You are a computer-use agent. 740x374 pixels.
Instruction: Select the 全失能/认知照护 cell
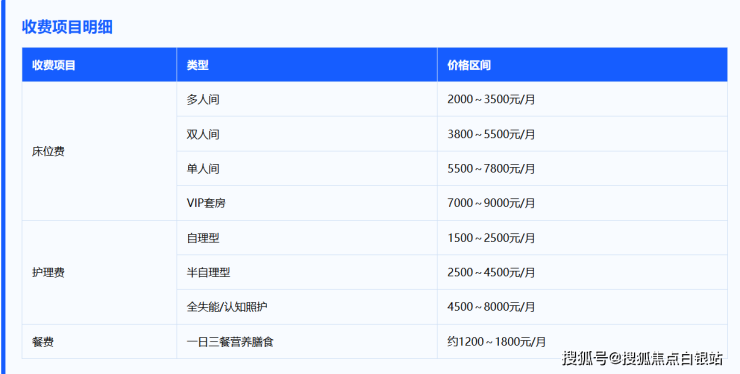pyautogui.click(x=307, y=307)
